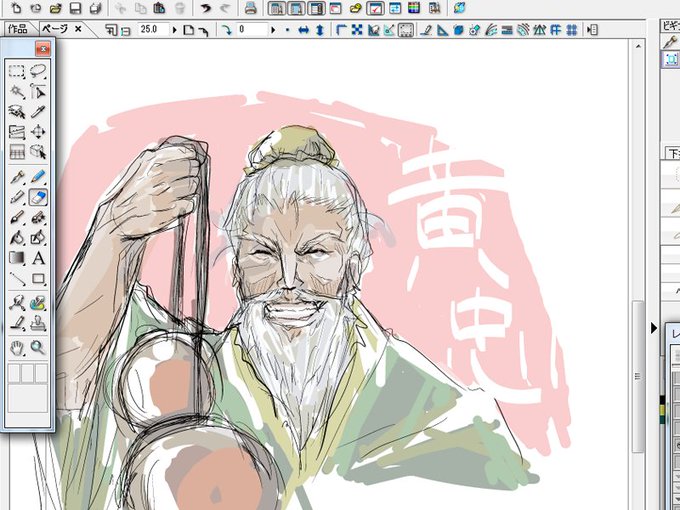The height and width of the screenshot is (510, 680).
Task: Click the New page icon
Action: click(16, 8)
